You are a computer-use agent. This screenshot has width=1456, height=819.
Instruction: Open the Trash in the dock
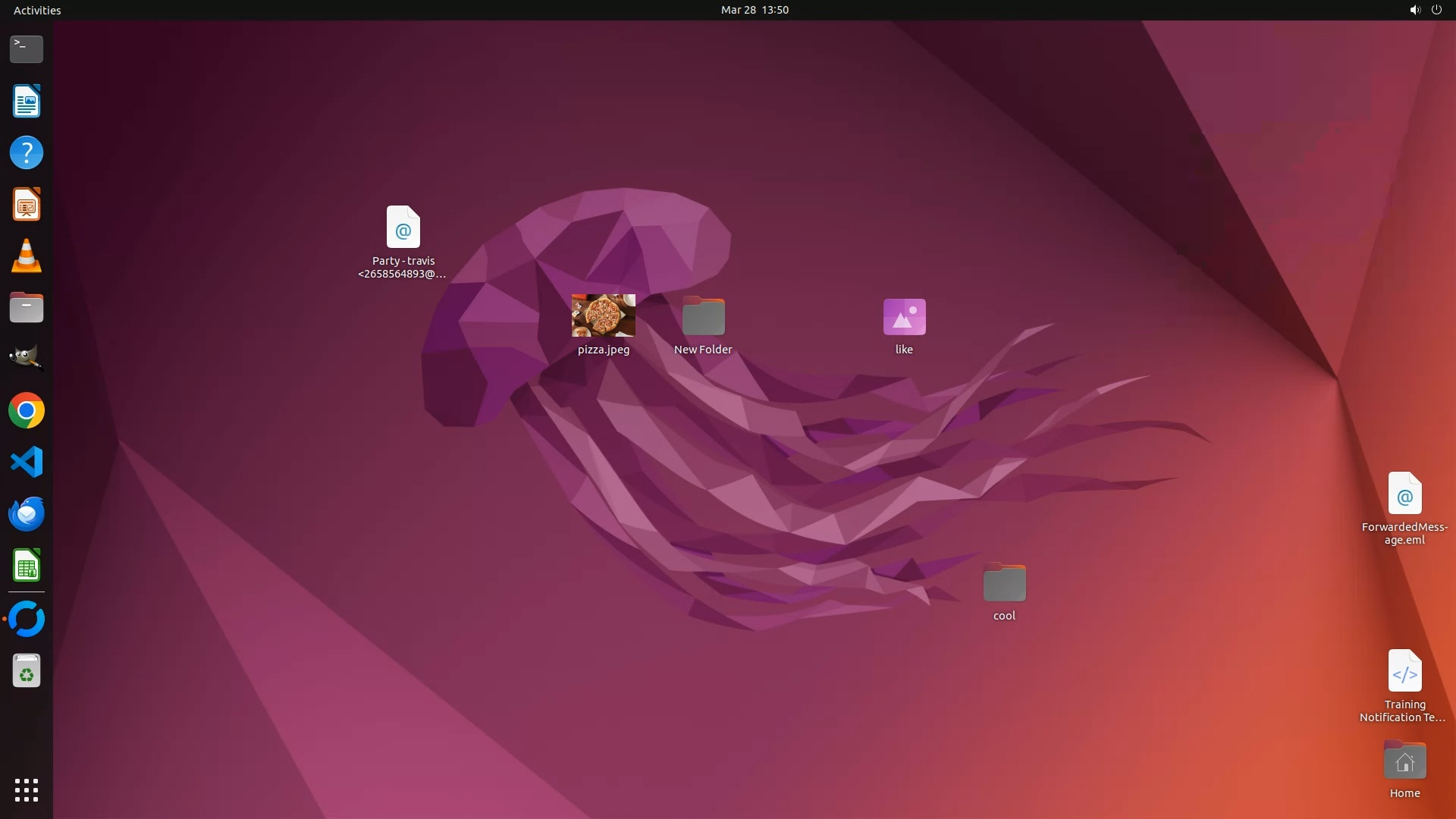[27, 671]
